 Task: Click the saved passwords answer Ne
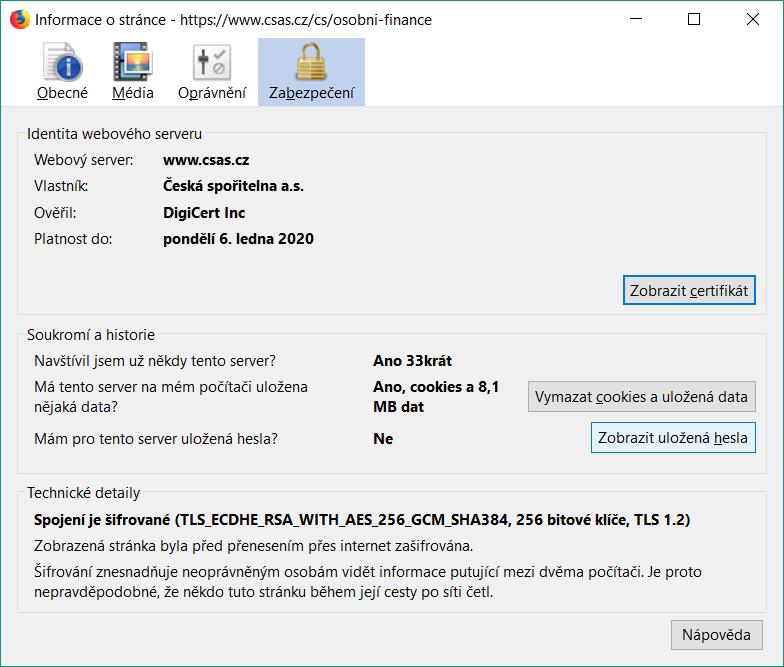coord(383,439)
